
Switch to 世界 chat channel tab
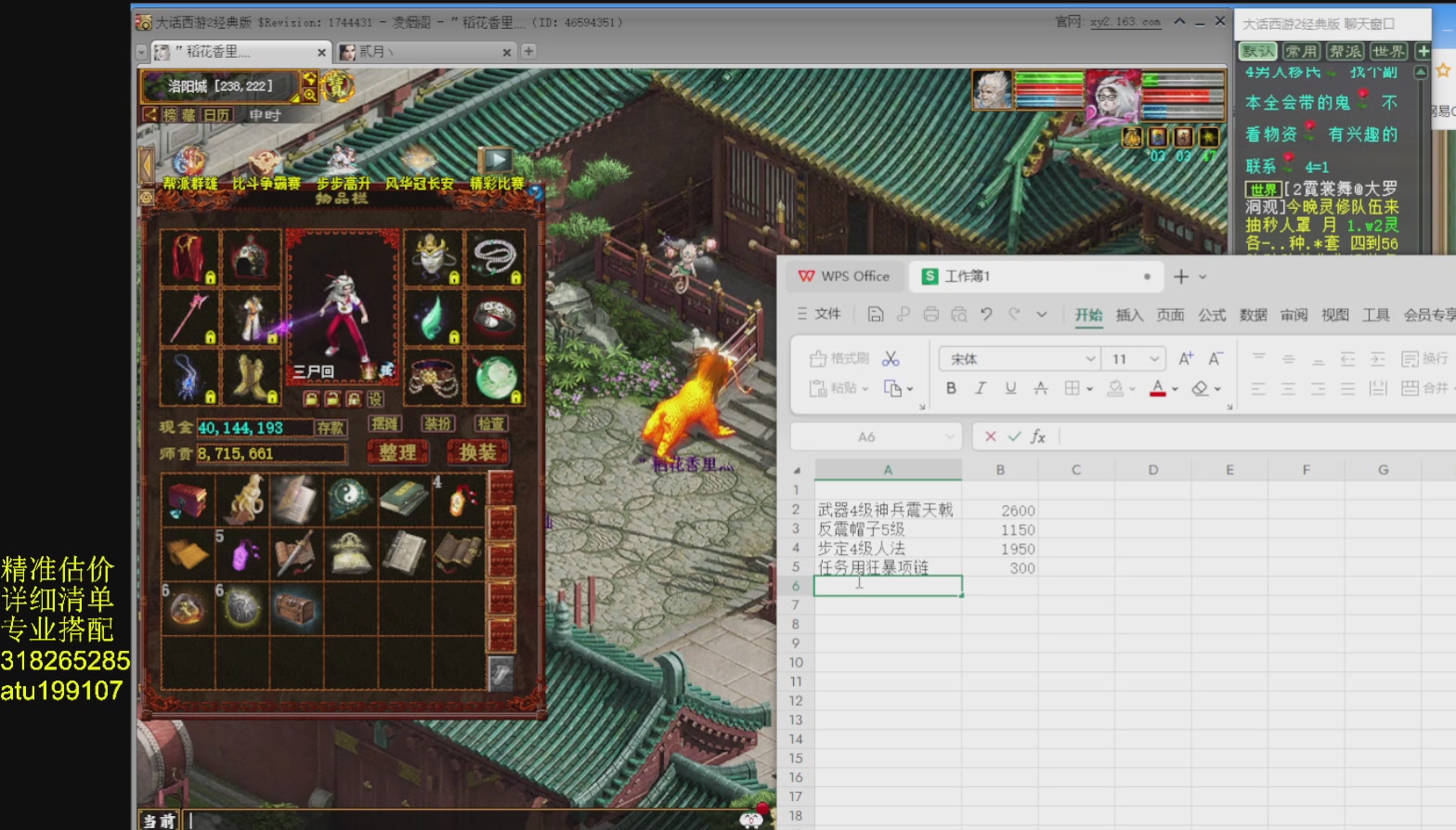coord(1388,51)
